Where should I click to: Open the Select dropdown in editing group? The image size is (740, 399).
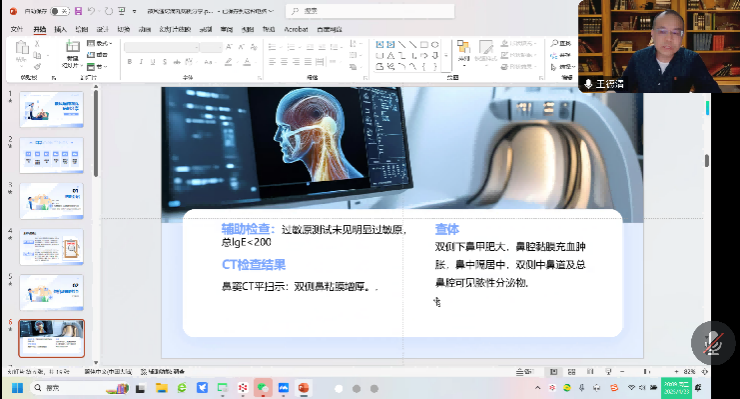pyautogui.click(x=562, y=67)
